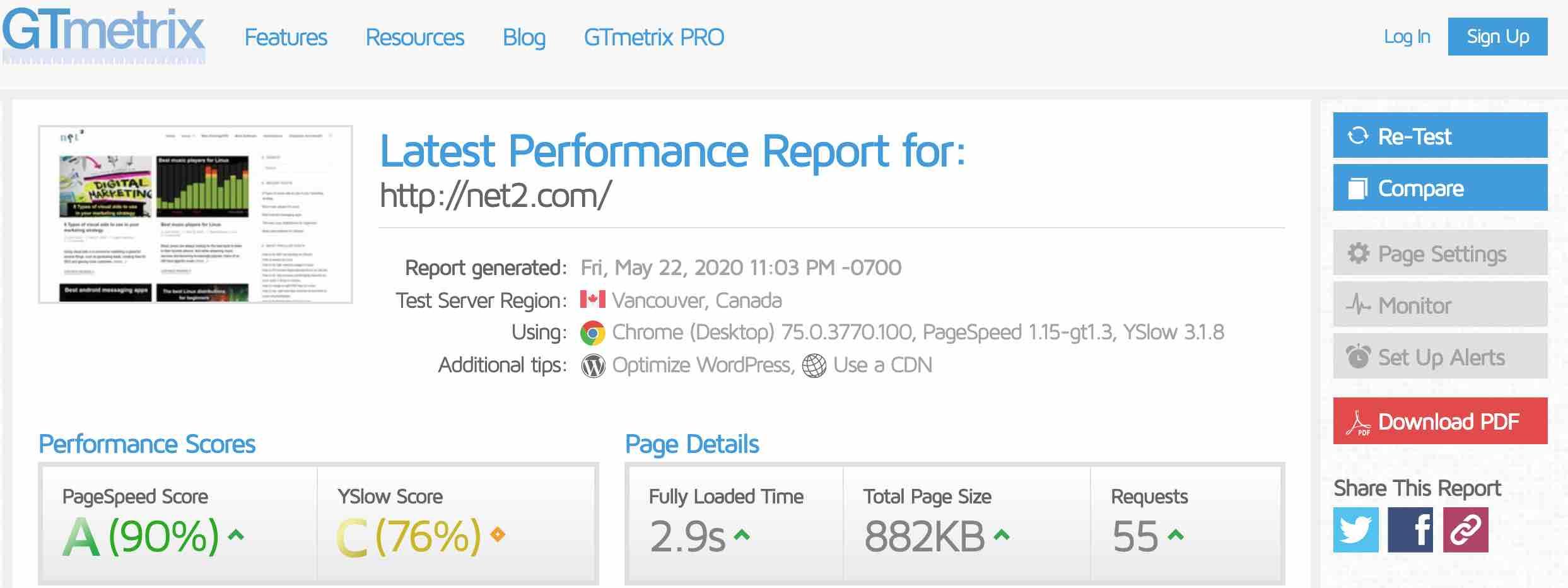Image resolution: width=1568 pixels, height=588 pixels.
Task: Click the Sign Up button
Action: coord(1498,37)
